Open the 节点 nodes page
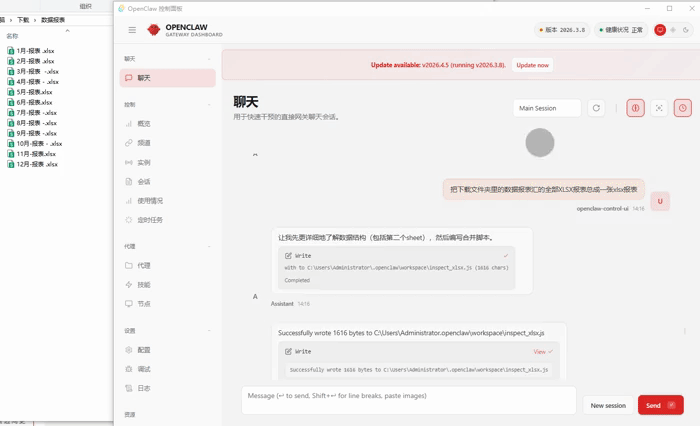The width and height of the screenshot is (700, 426). (x=167, y=304)
